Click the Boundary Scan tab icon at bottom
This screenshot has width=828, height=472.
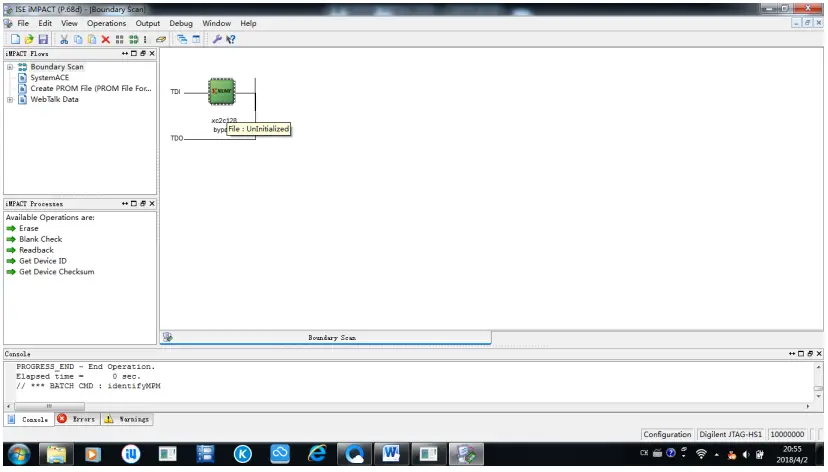pos(167,337)
